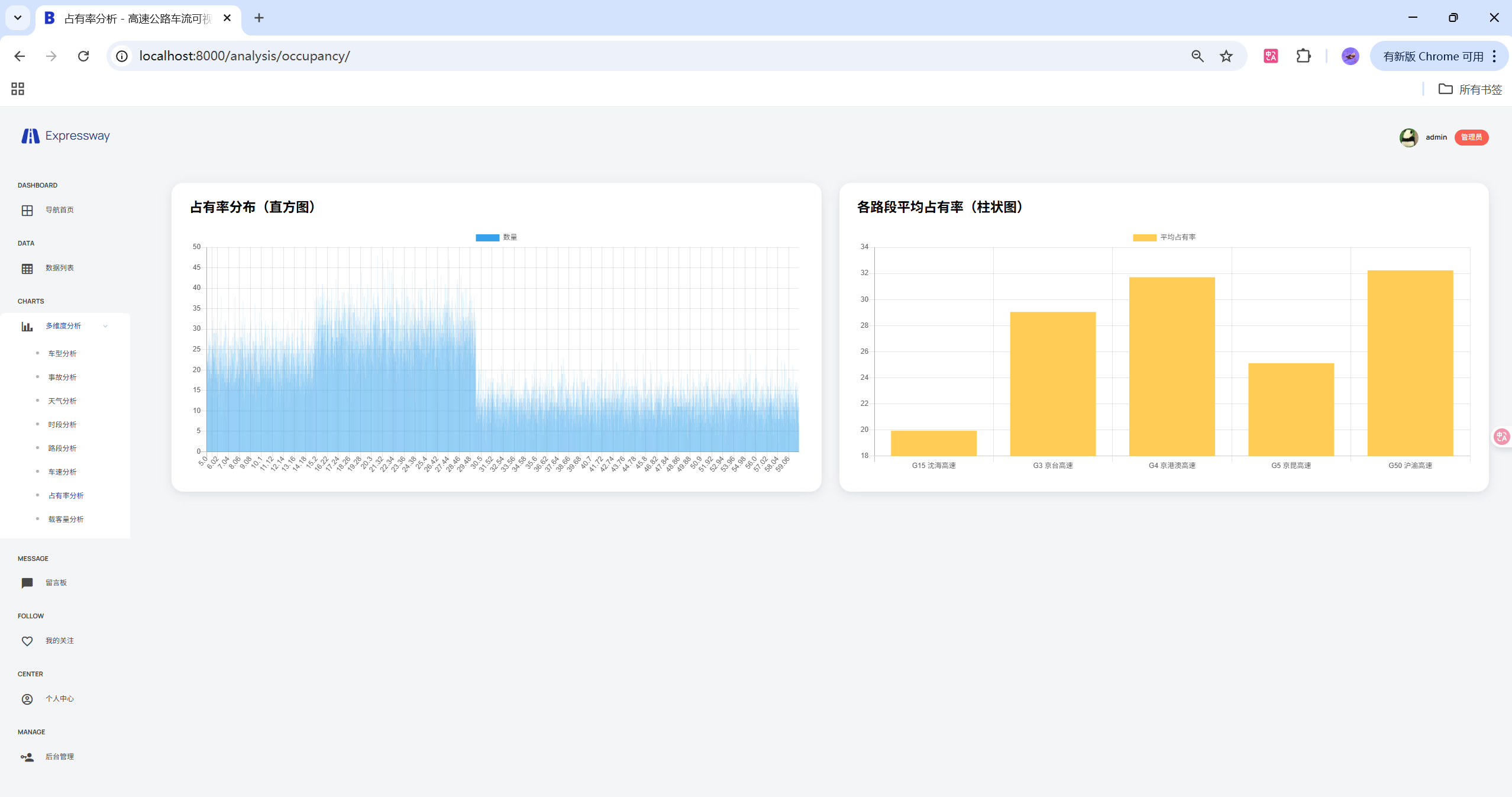Click the message bubble icon for 留言板
Image resolution: width=1512 pixels, height=797 pixels.
[x=27, y=583]
